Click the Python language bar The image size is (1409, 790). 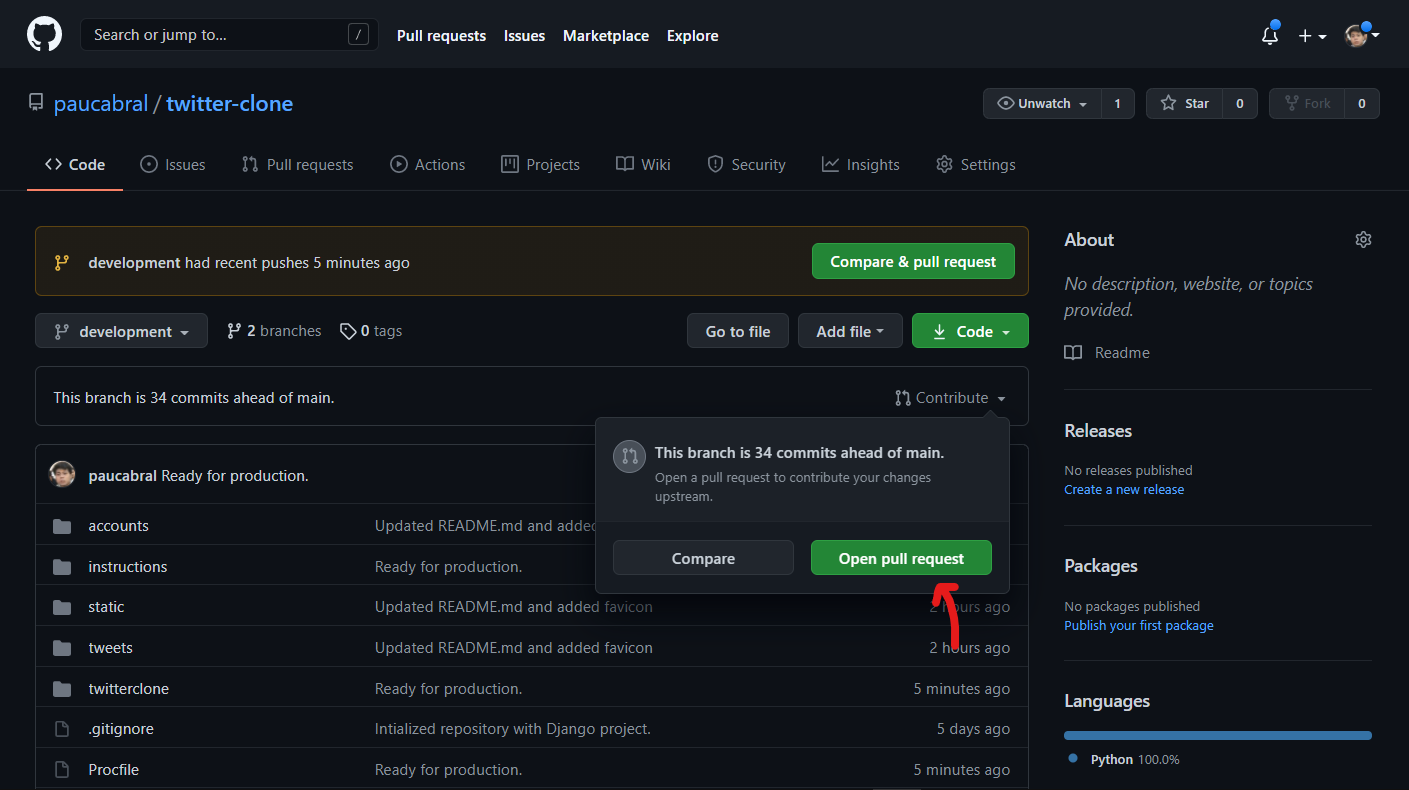[x=1218, y=736]
